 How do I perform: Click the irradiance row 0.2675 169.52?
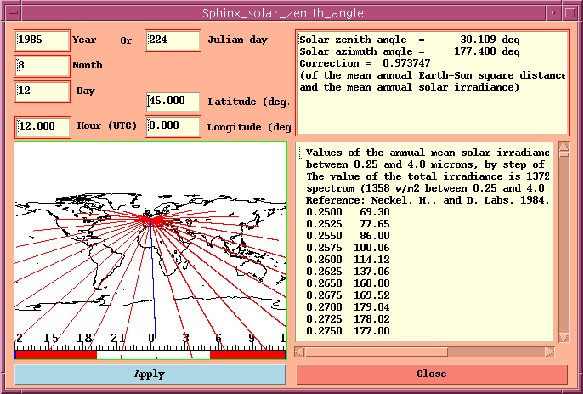click(x=348, y=296)
